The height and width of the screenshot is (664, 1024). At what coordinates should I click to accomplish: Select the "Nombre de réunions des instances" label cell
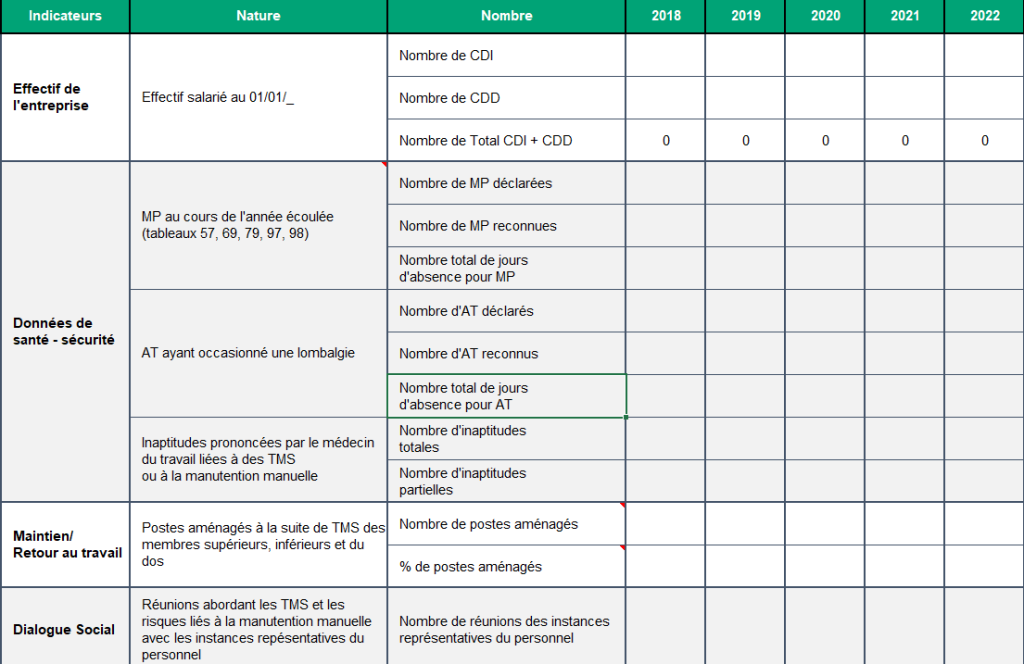(506, 629)
